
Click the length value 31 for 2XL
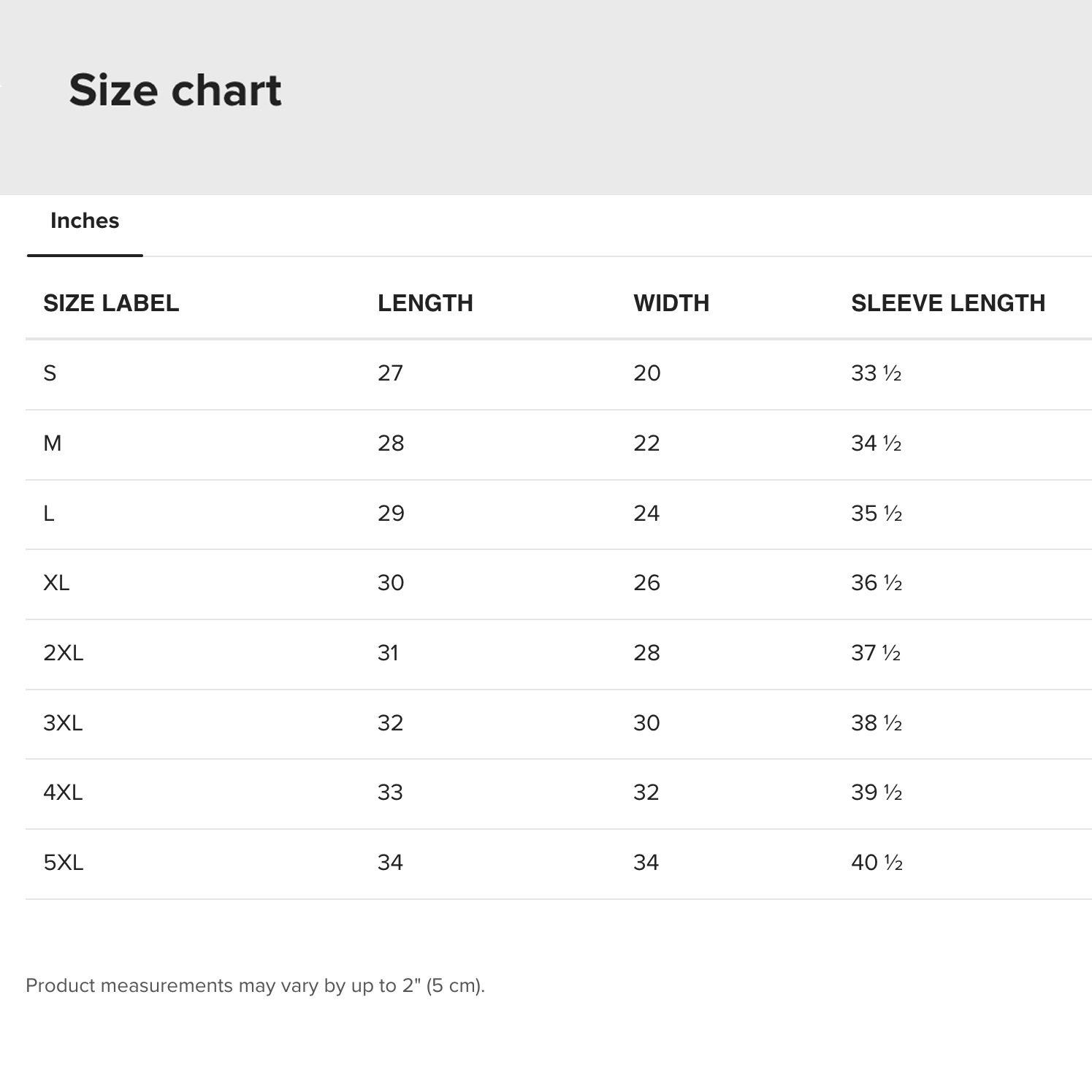tap(388, 653)
